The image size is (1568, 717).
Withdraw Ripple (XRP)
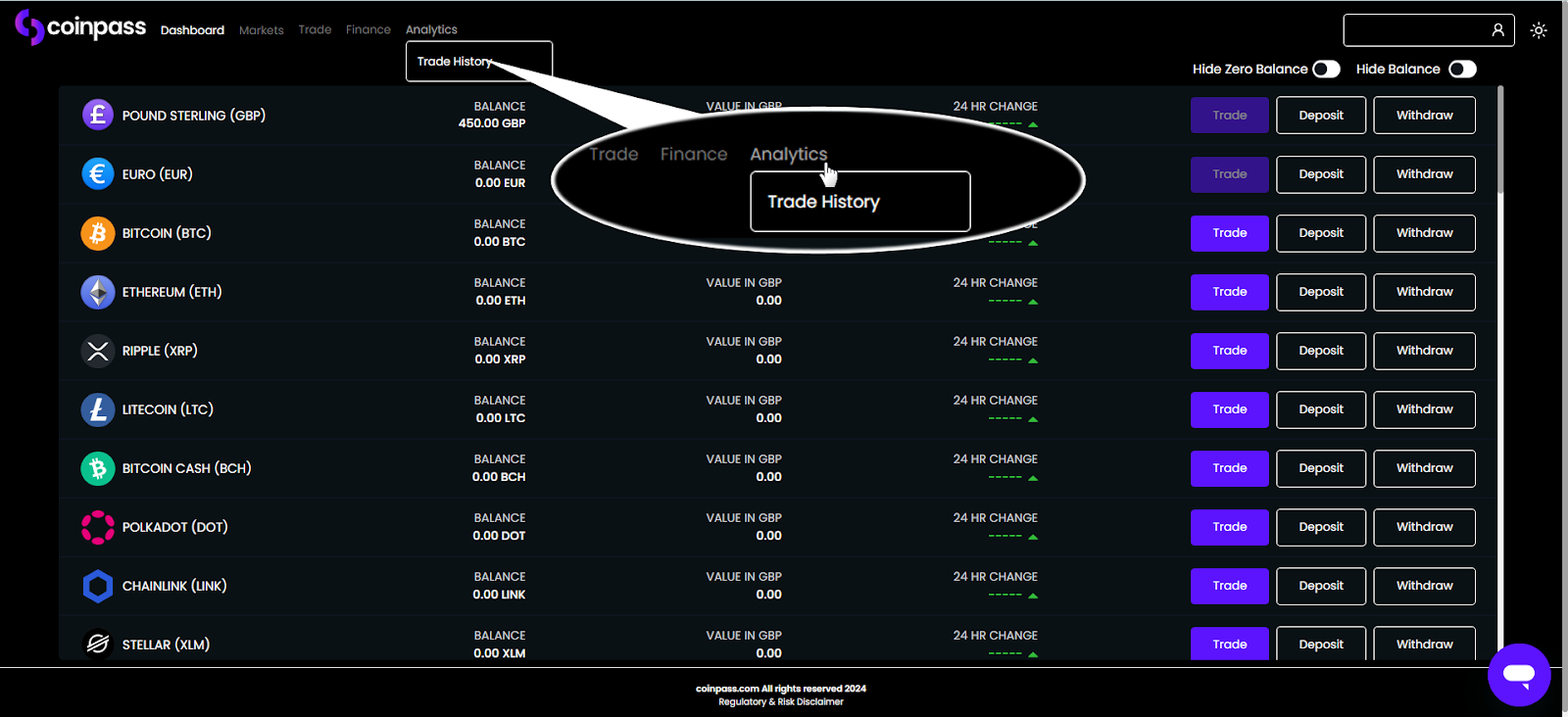1424,351
